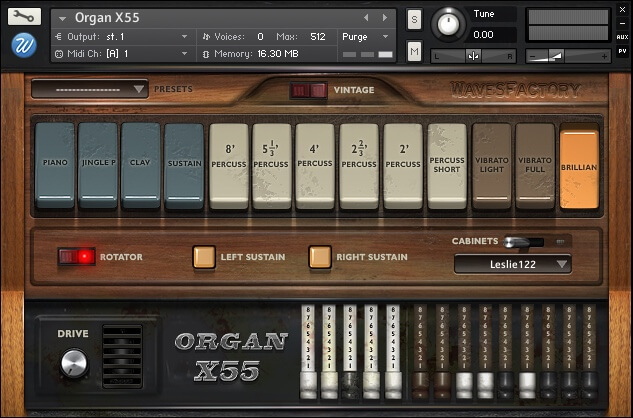
Task: Enable Right Sustain
Action: pos(320,257)
